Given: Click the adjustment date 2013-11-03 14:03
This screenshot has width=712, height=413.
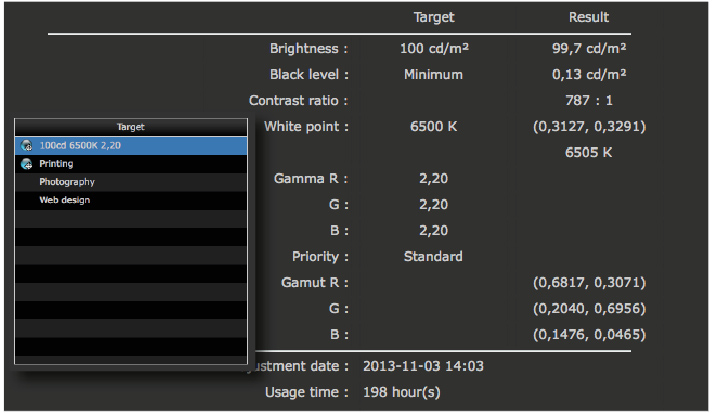Looking at the screenshot, I should coord(423,366).
